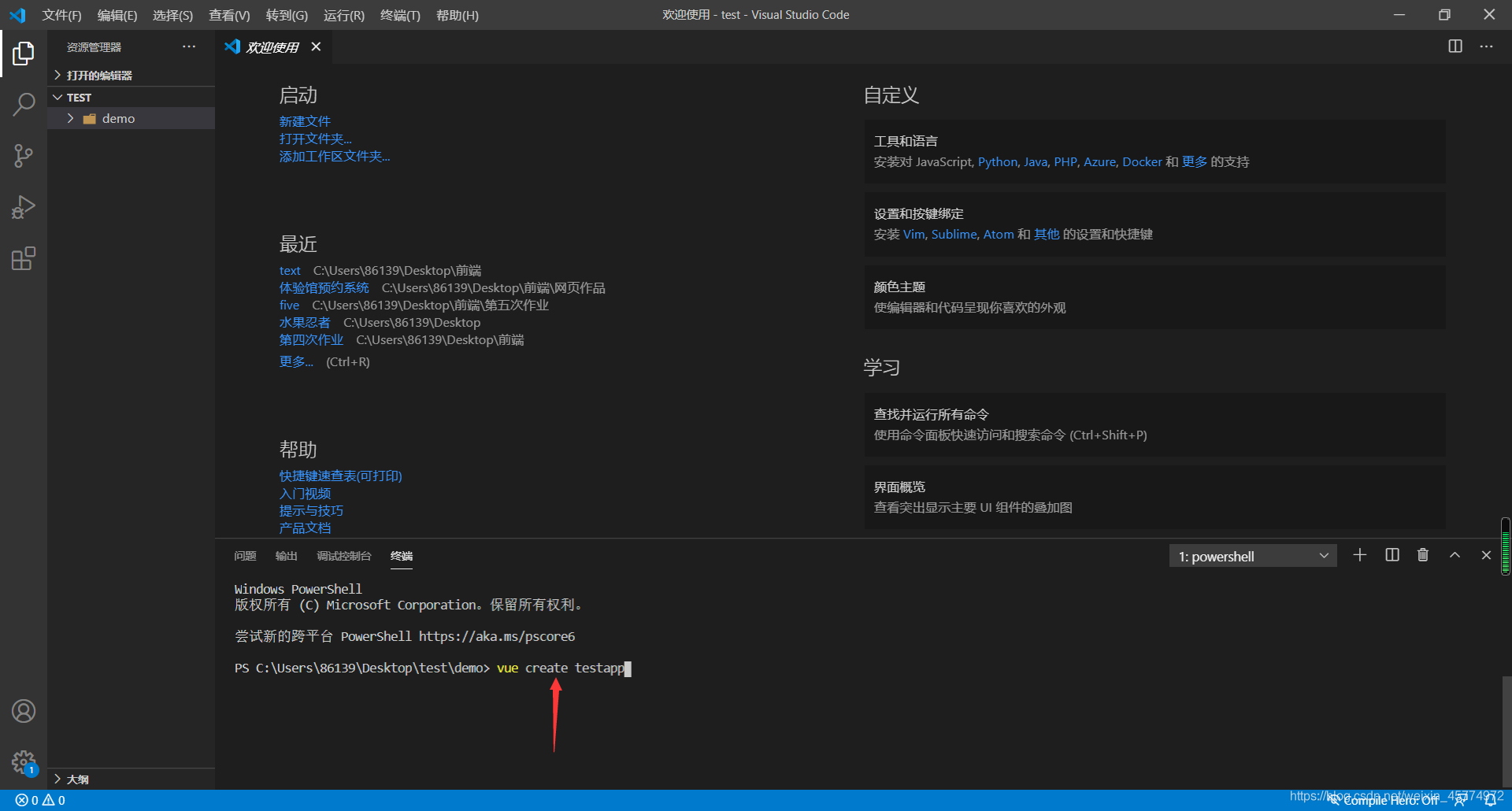Open the Run and Debug view
Viewport: 1512px width, 811px height.
coord(24,207)
